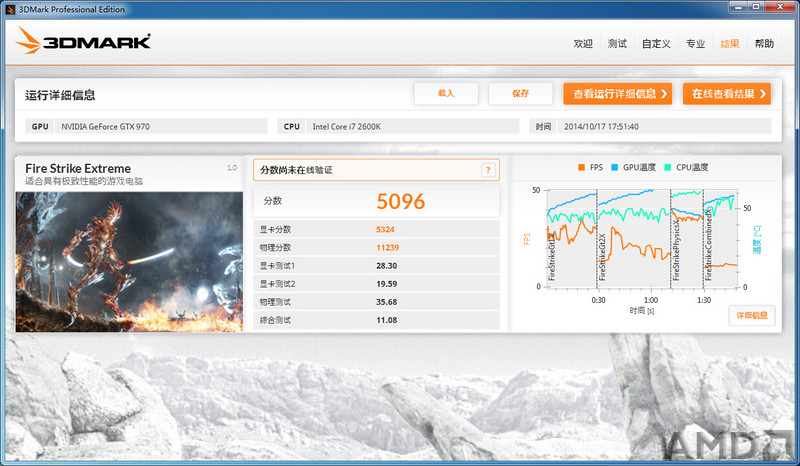Click the graphics score value 5324
This screenshot has height=466, width=800.
point(385,230)
